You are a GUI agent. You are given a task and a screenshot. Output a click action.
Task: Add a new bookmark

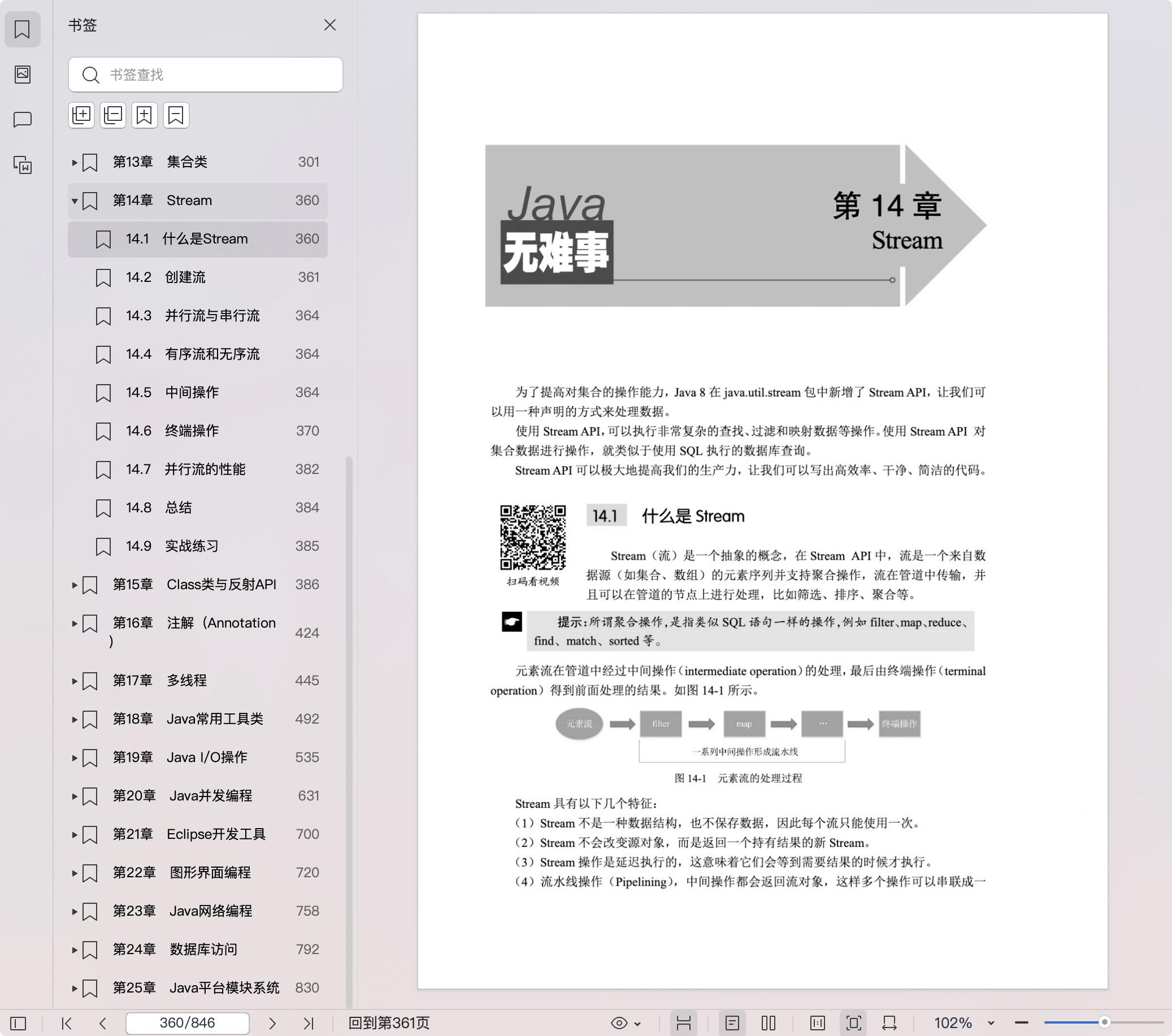pyautogui.click(x=145, y=115)
